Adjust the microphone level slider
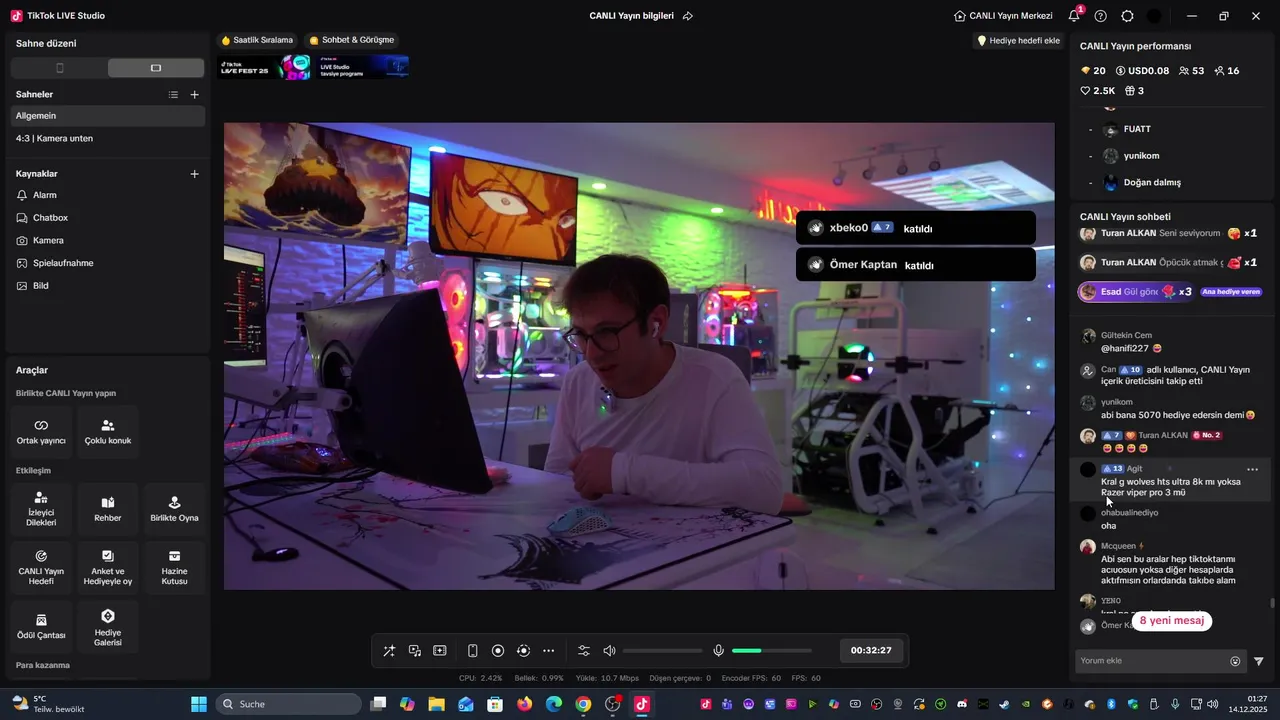This screenshot has height=720, width=1280. pos(772,651)
